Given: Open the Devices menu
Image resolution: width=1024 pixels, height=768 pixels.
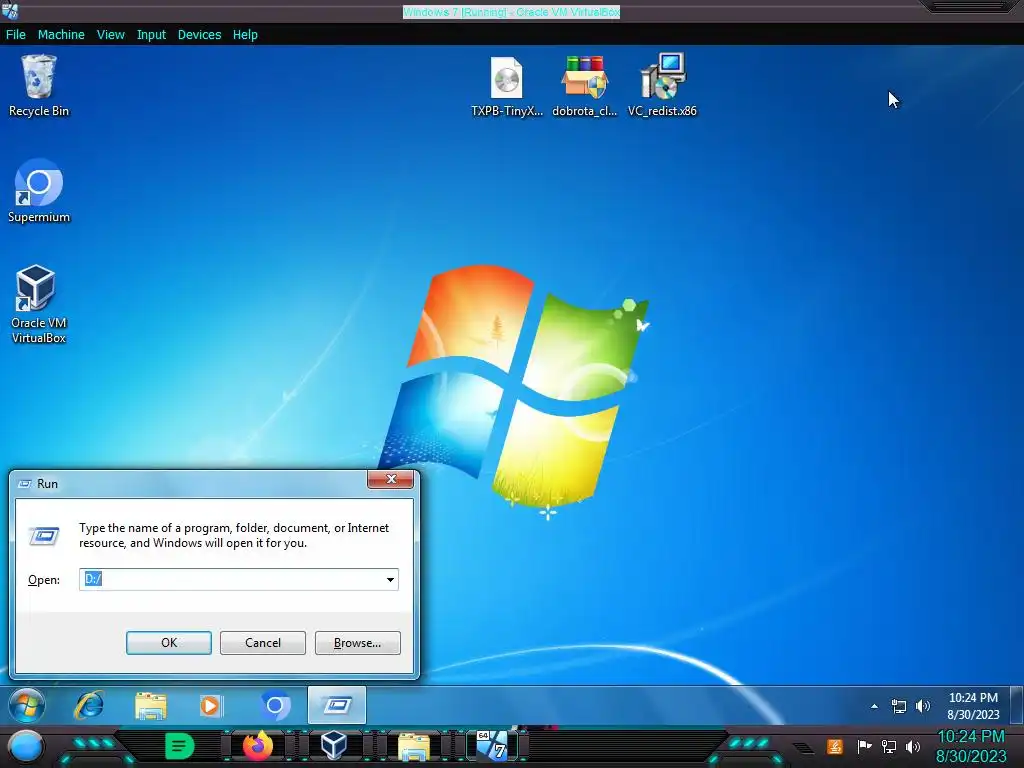Looking at the screenshot, I should coord(199,35).
